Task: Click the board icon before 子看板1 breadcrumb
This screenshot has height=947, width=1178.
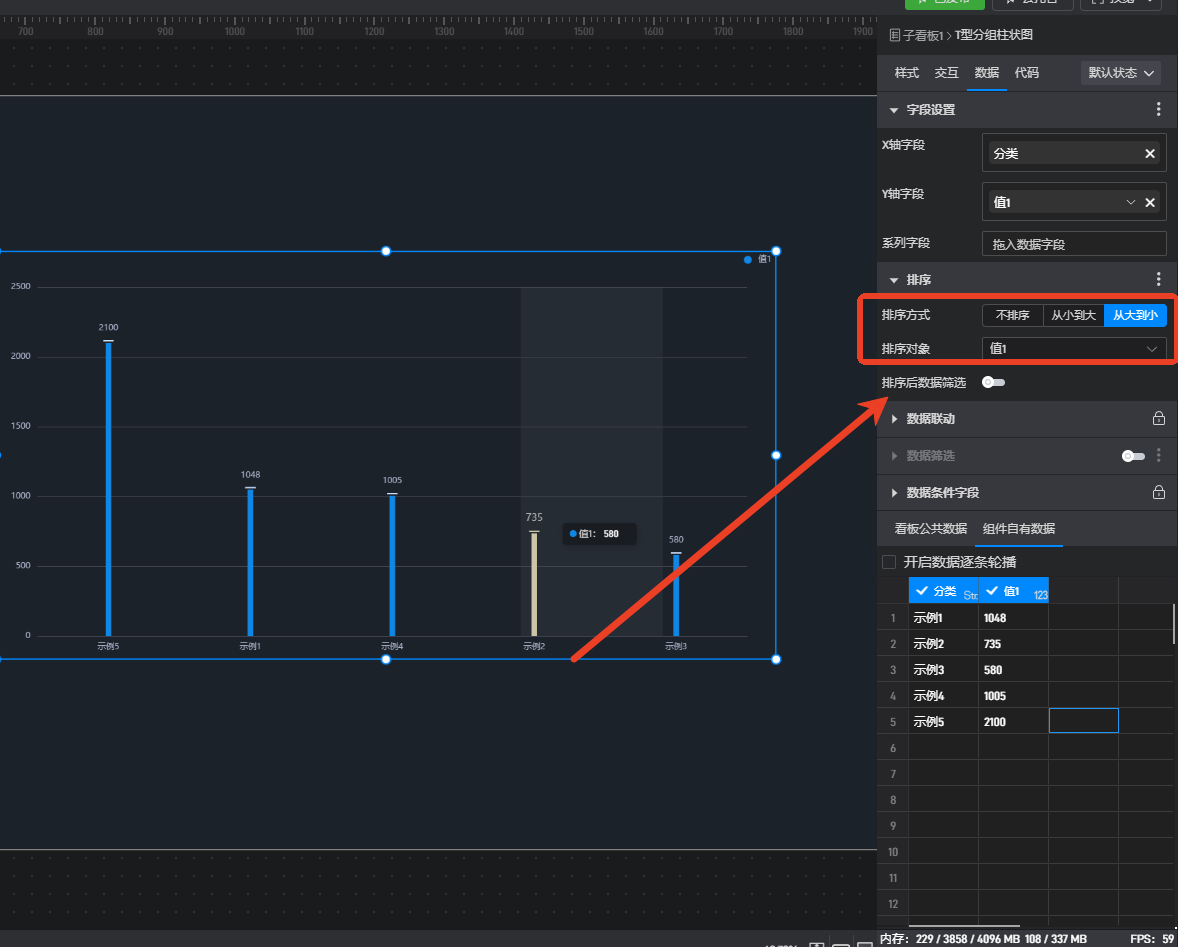Action: point(895,35)
